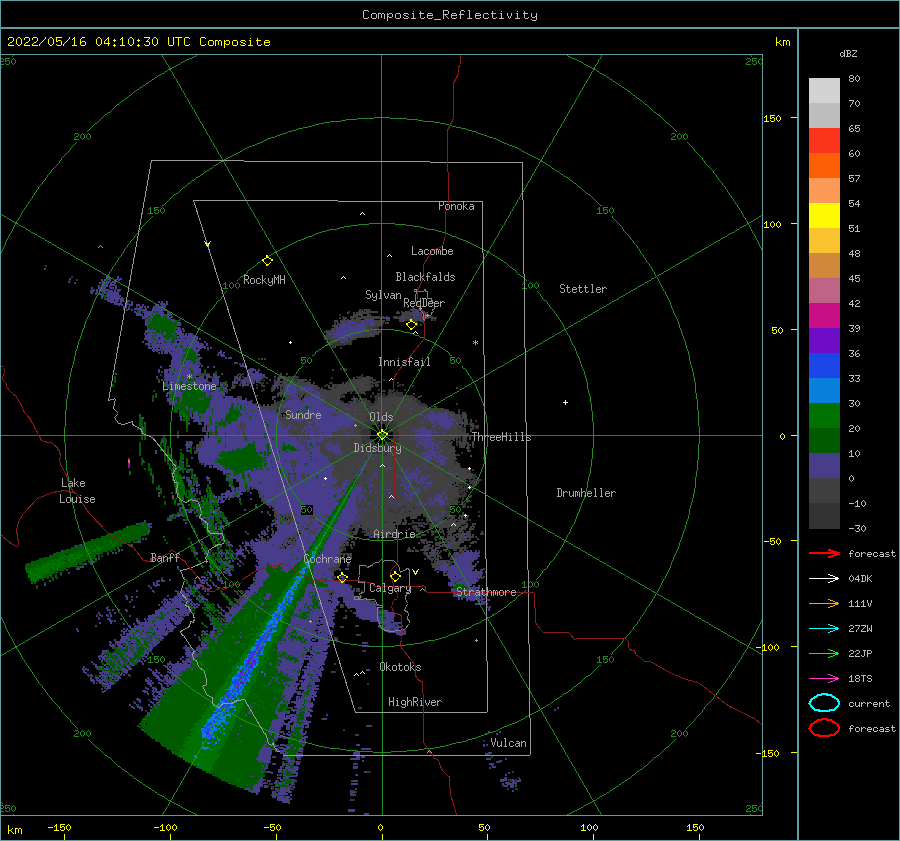The image size is (900, 841).
Task: Click the dBZ legend heading
Action: (848, 53)
